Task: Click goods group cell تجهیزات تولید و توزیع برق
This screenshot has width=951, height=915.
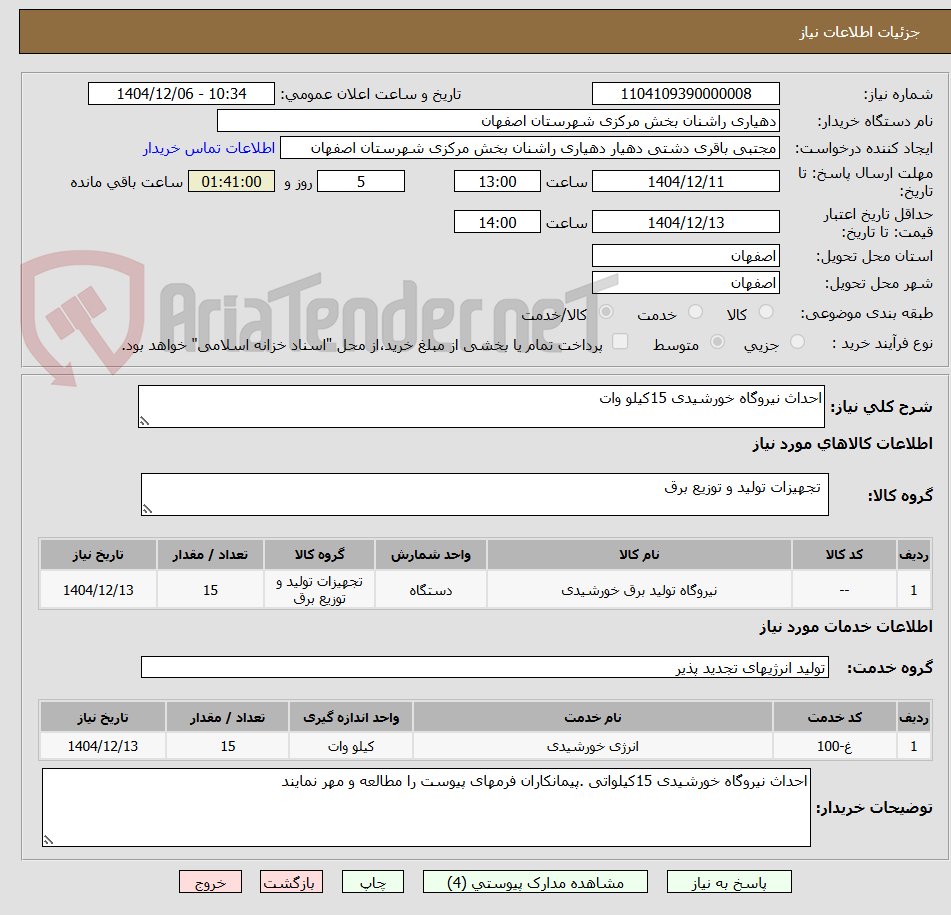Action: [320, 589]
